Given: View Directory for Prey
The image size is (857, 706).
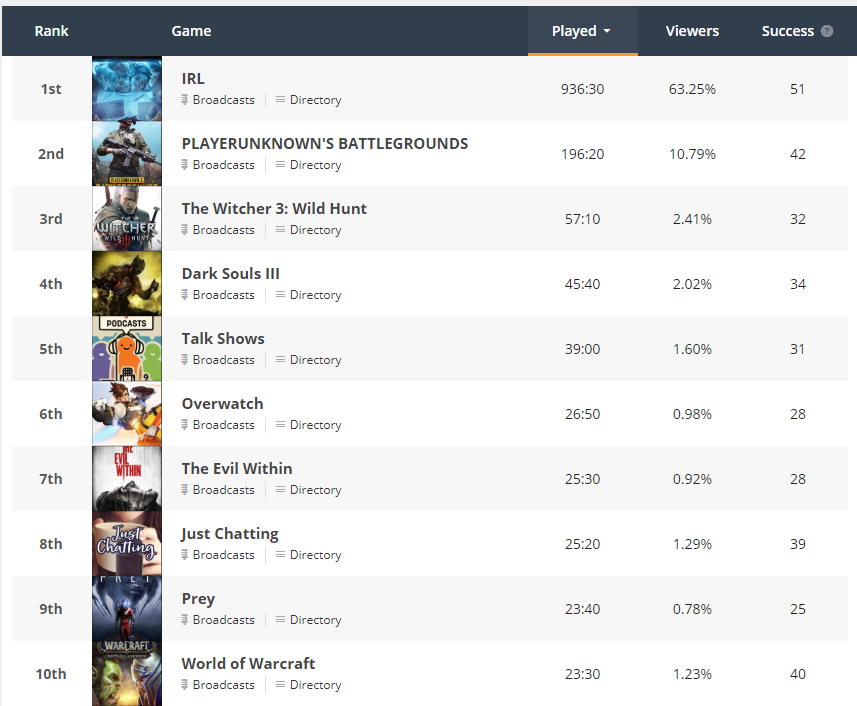Looking at the screenshot, I should pyautogui.click(x=309, y=620).
